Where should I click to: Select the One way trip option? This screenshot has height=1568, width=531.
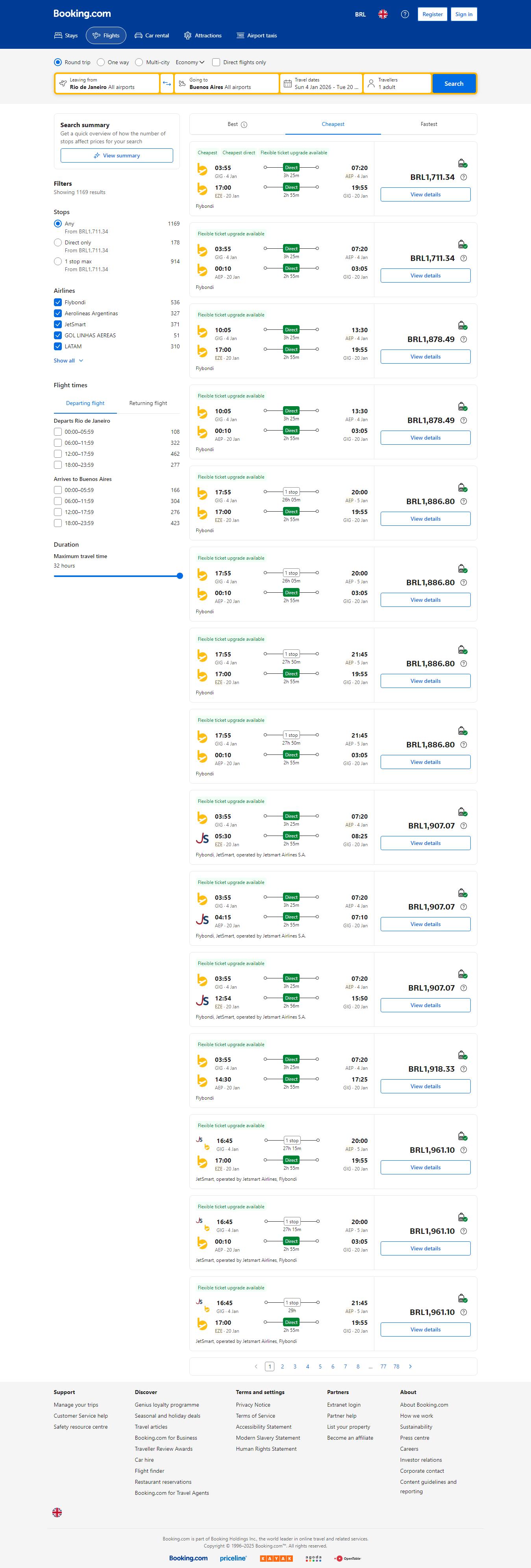click(101, 62)
